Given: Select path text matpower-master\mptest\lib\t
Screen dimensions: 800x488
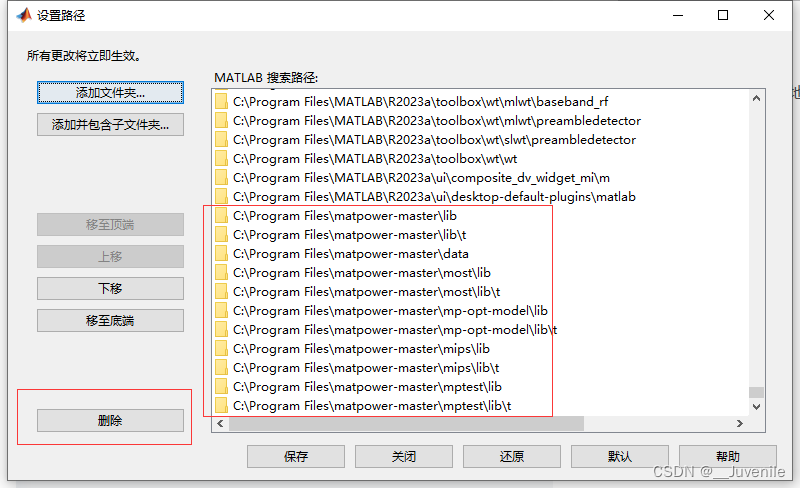Looking at the screenshot, I should pyautogui.click(x=372, y=406).
